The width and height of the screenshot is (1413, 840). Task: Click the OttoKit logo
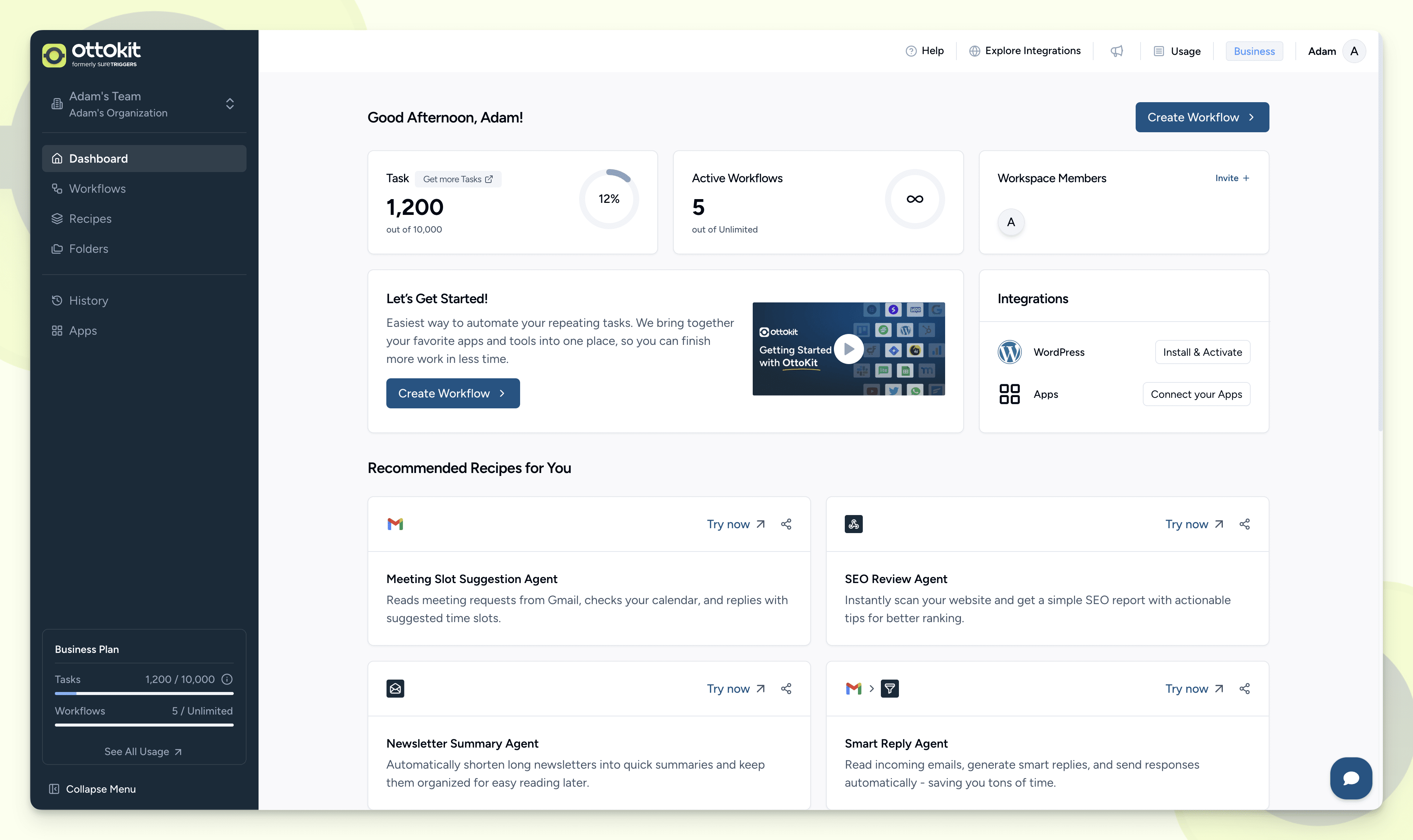click(x=92, y=54)
